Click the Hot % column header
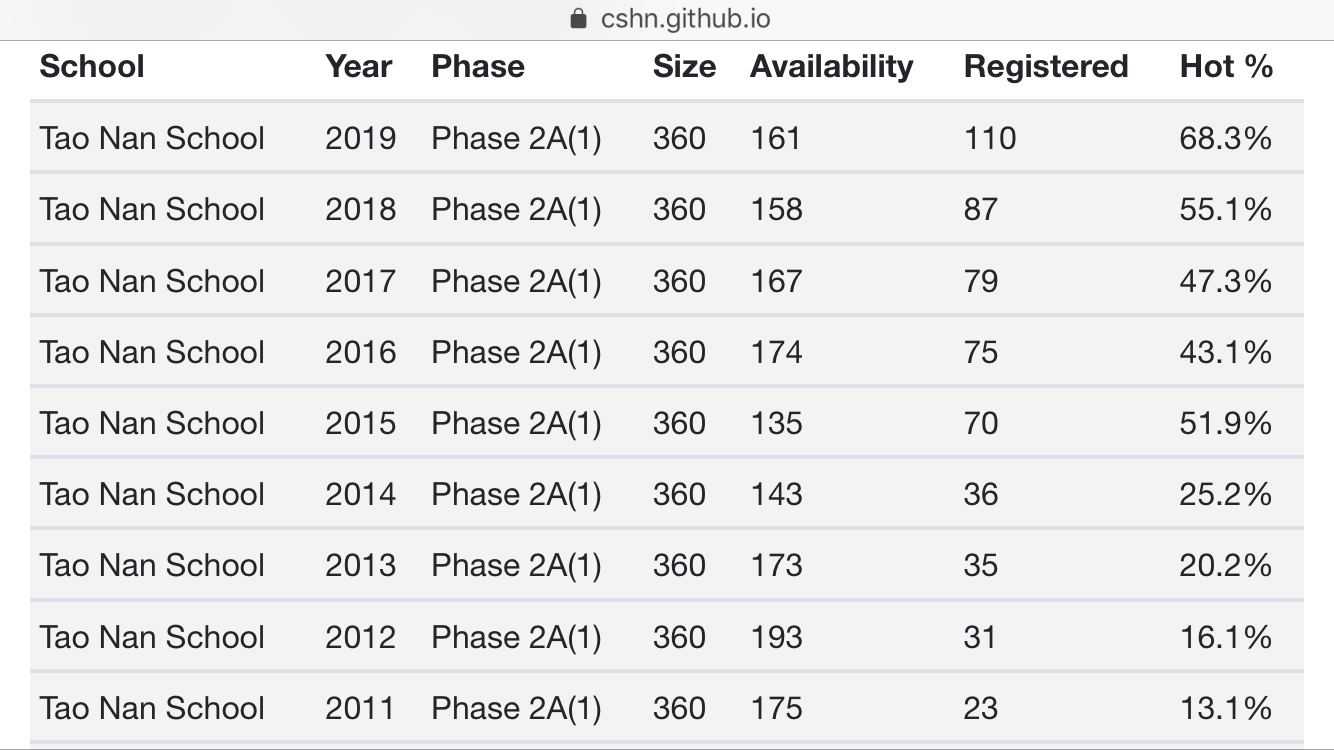Viewport: 1334px width, 750px height. tap(1226, 67)
